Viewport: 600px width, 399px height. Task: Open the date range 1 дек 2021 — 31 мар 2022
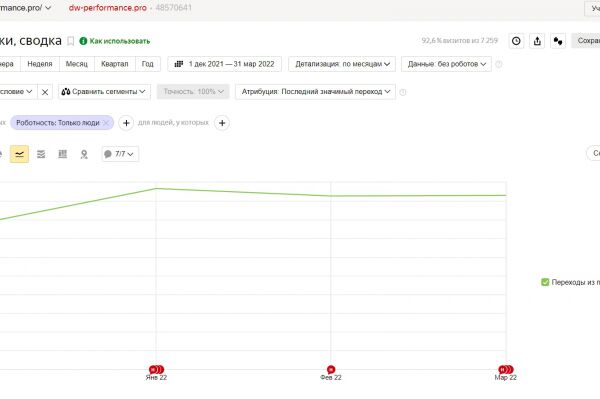[225, 64]
